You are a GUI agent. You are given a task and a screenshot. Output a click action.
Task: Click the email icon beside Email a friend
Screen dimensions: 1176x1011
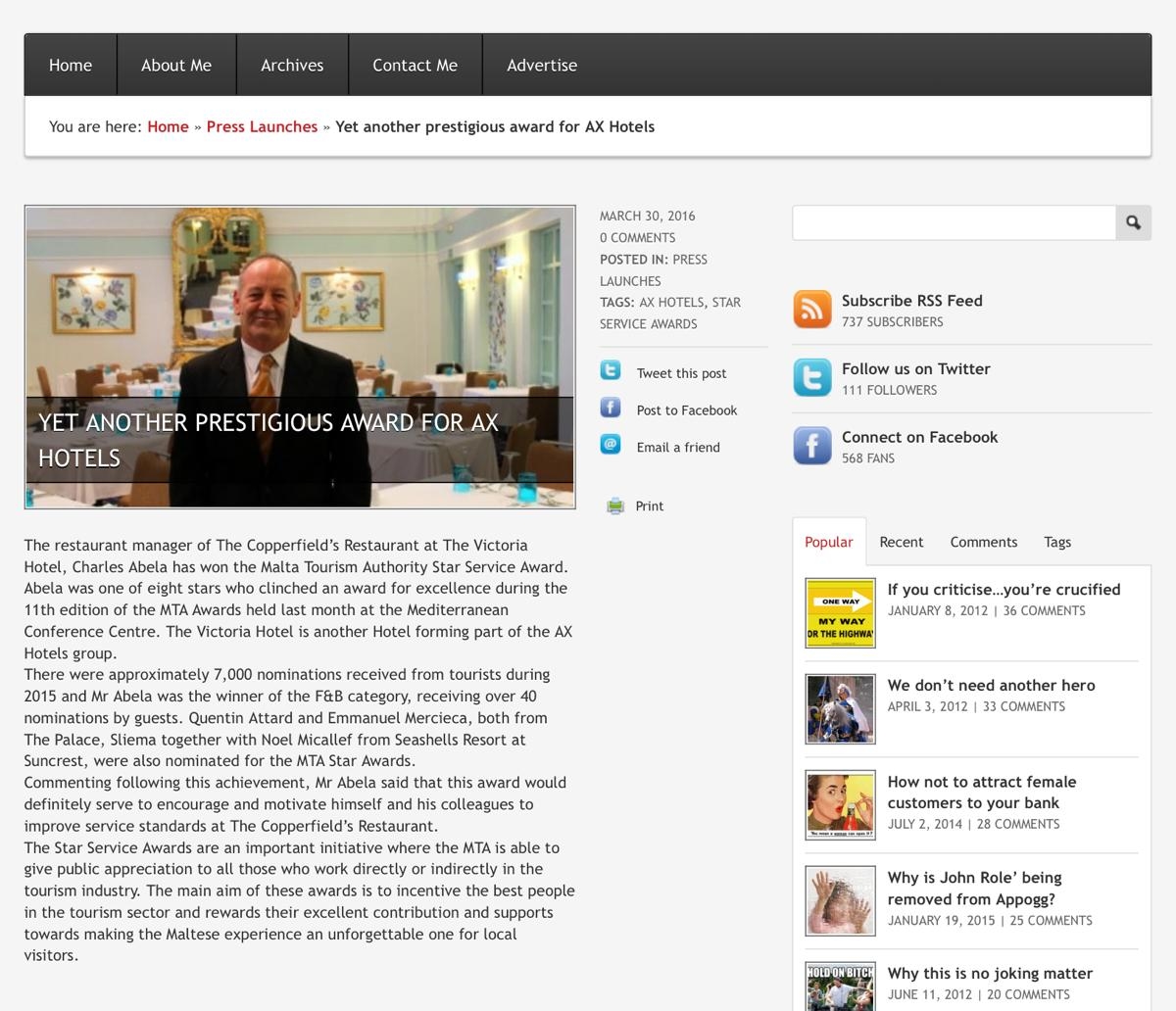coord(611,446)
